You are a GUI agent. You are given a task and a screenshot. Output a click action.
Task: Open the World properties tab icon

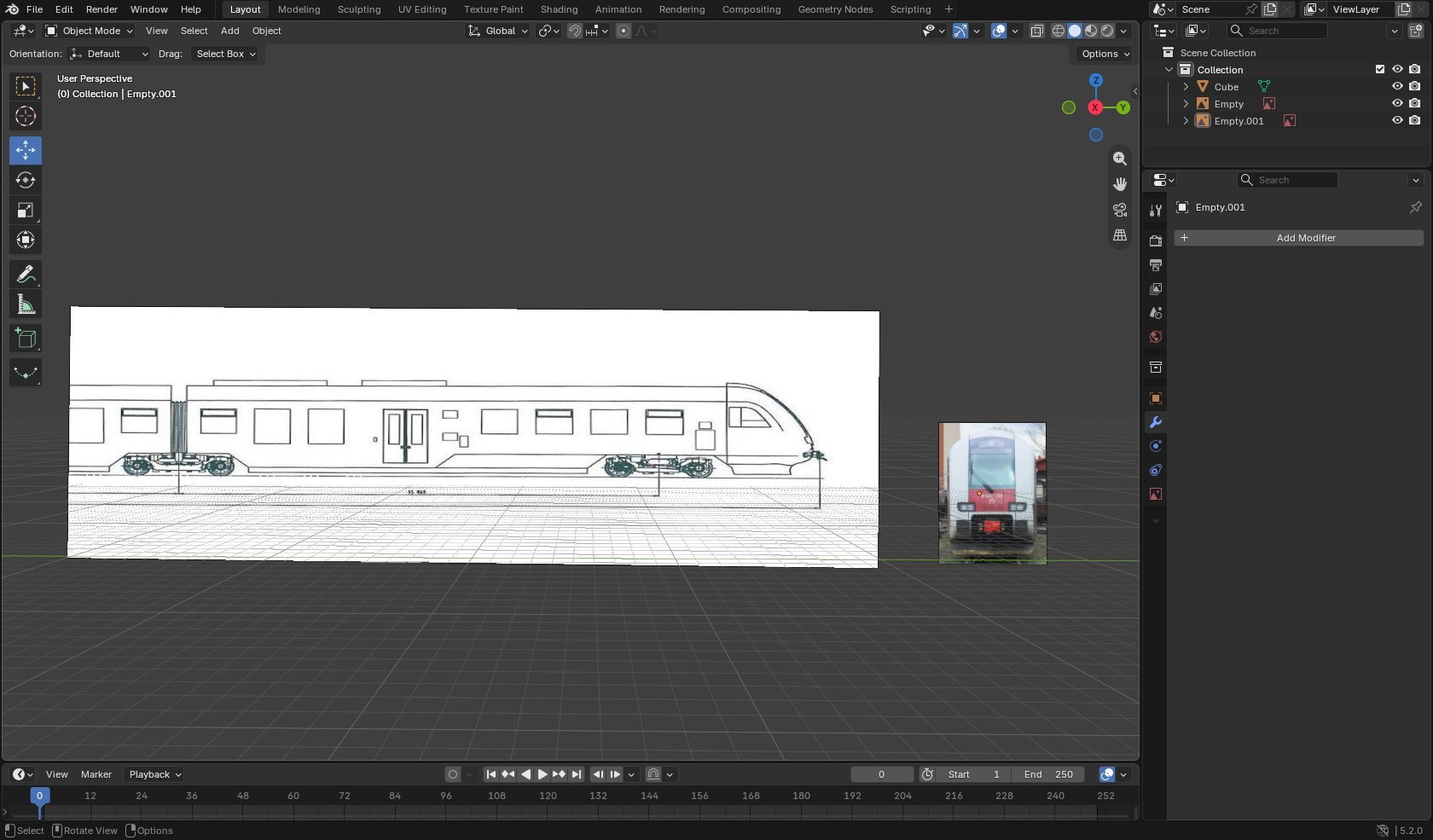click(x=1156, y=337)
